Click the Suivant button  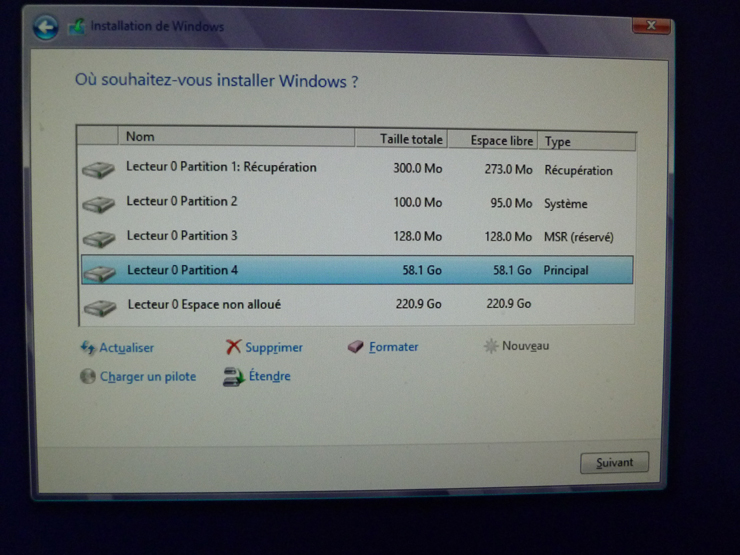tap(614, 462)
